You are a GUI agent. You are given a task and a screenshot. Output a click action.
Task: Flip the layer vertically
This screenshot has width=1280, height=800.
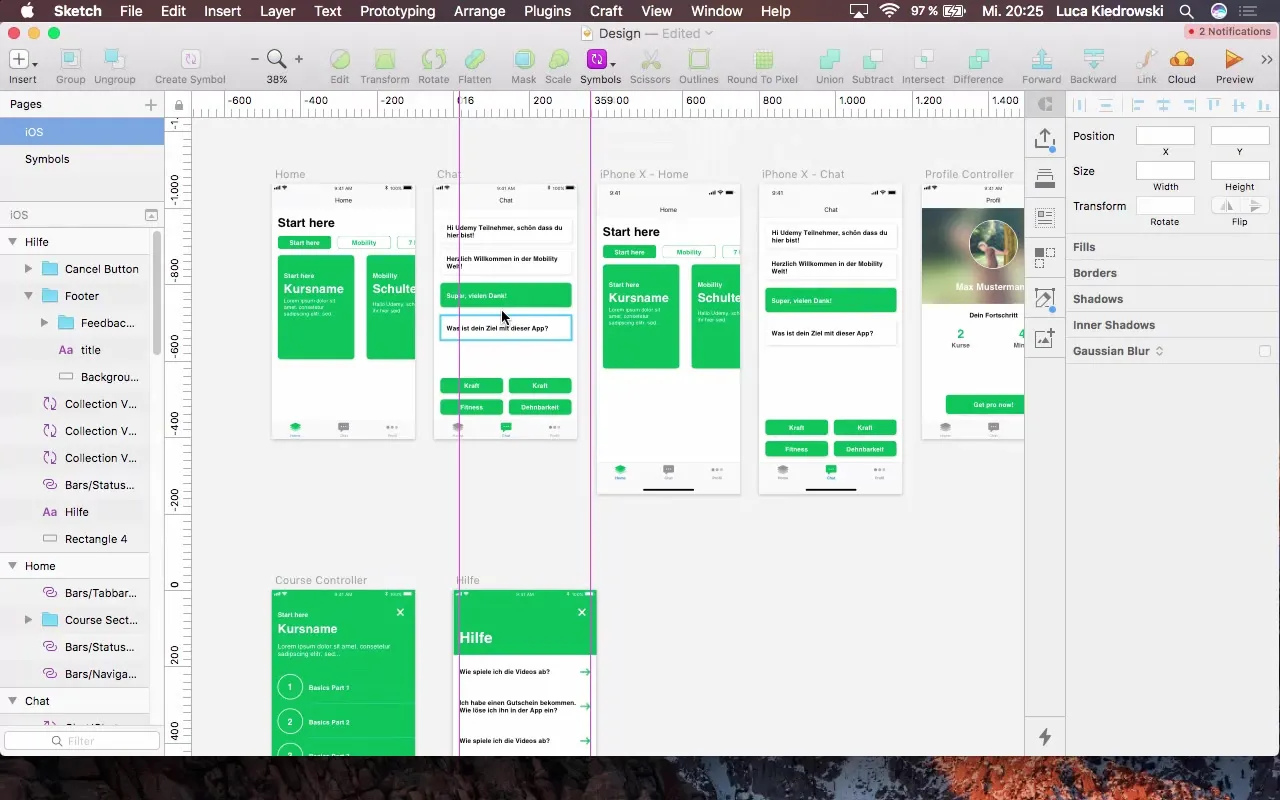pyautogui.click(x=1255, y=206)
